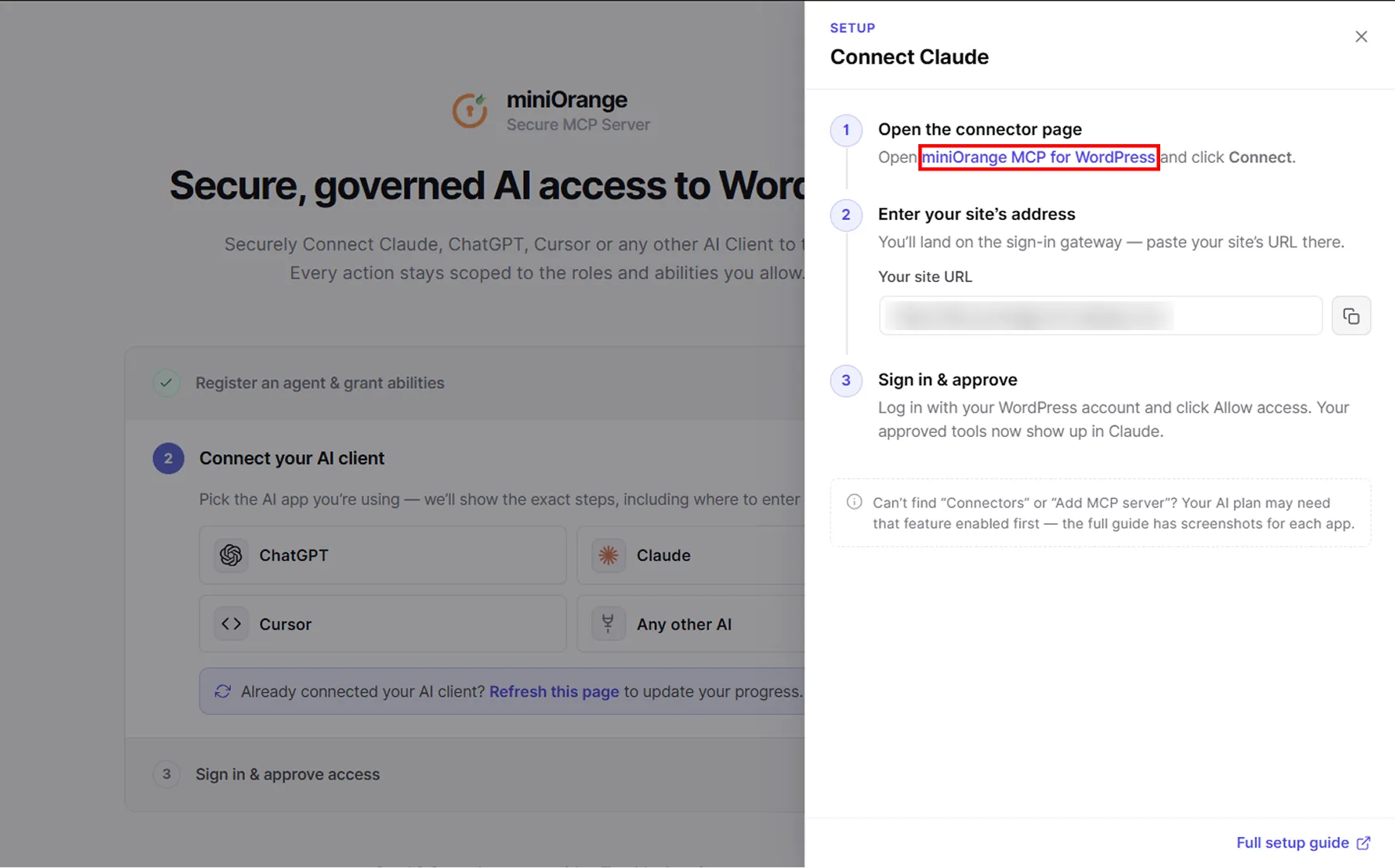This screenshot has height=868, width=1395.
Task: Click the plug icon for Any other AI
Action: (608, 624)
